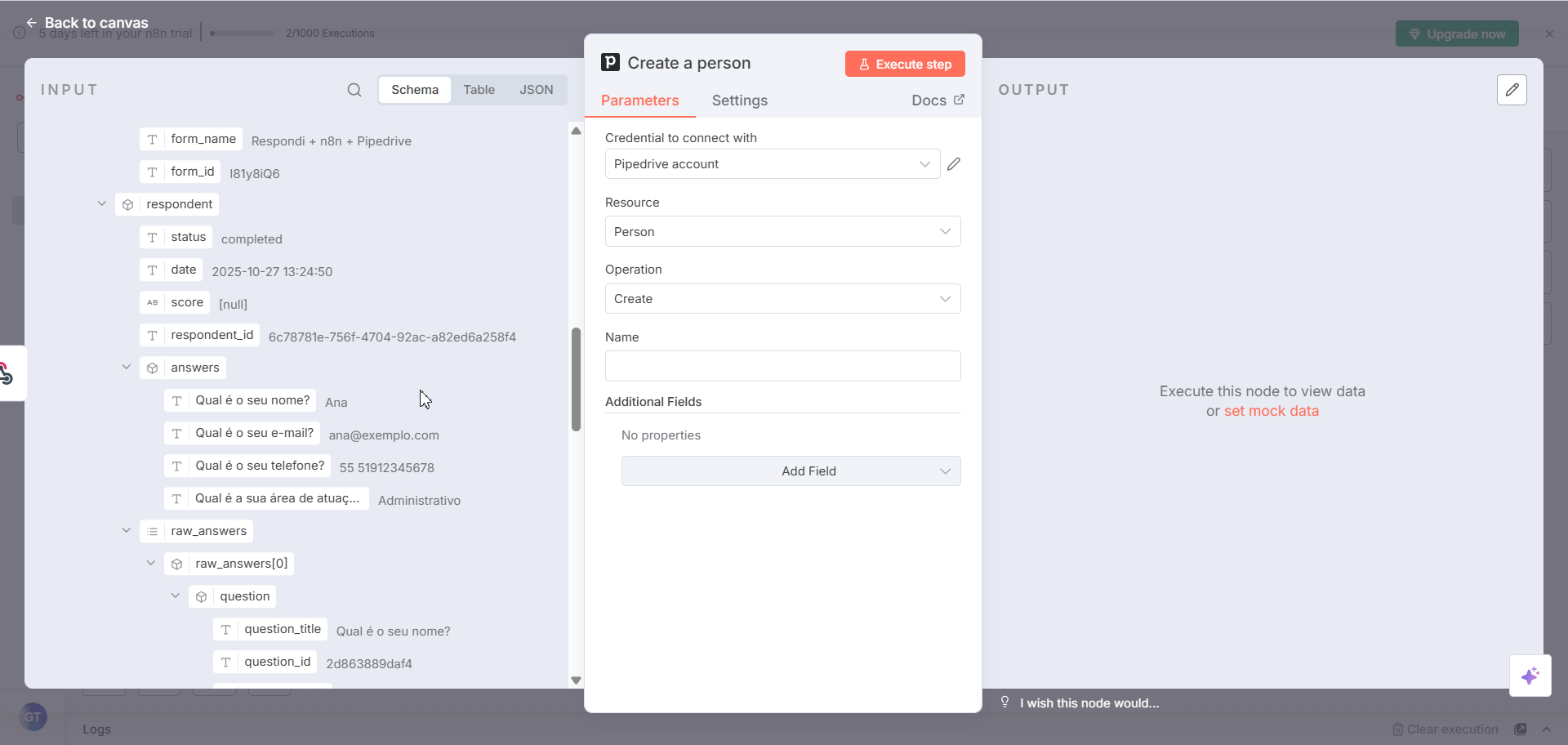Image resolution: width=1568 pixels, height=745 pixels.
Task: Collapse the answers tree node
Action: click(127, 367)
